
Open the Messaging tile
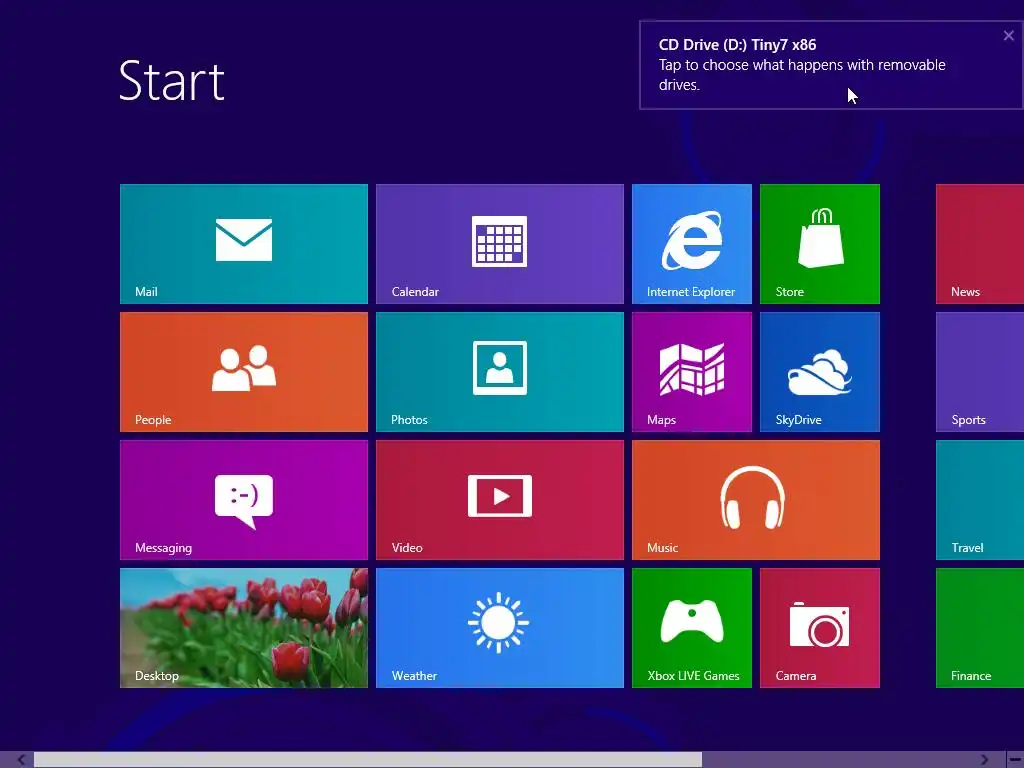click(x=244, y=500)
